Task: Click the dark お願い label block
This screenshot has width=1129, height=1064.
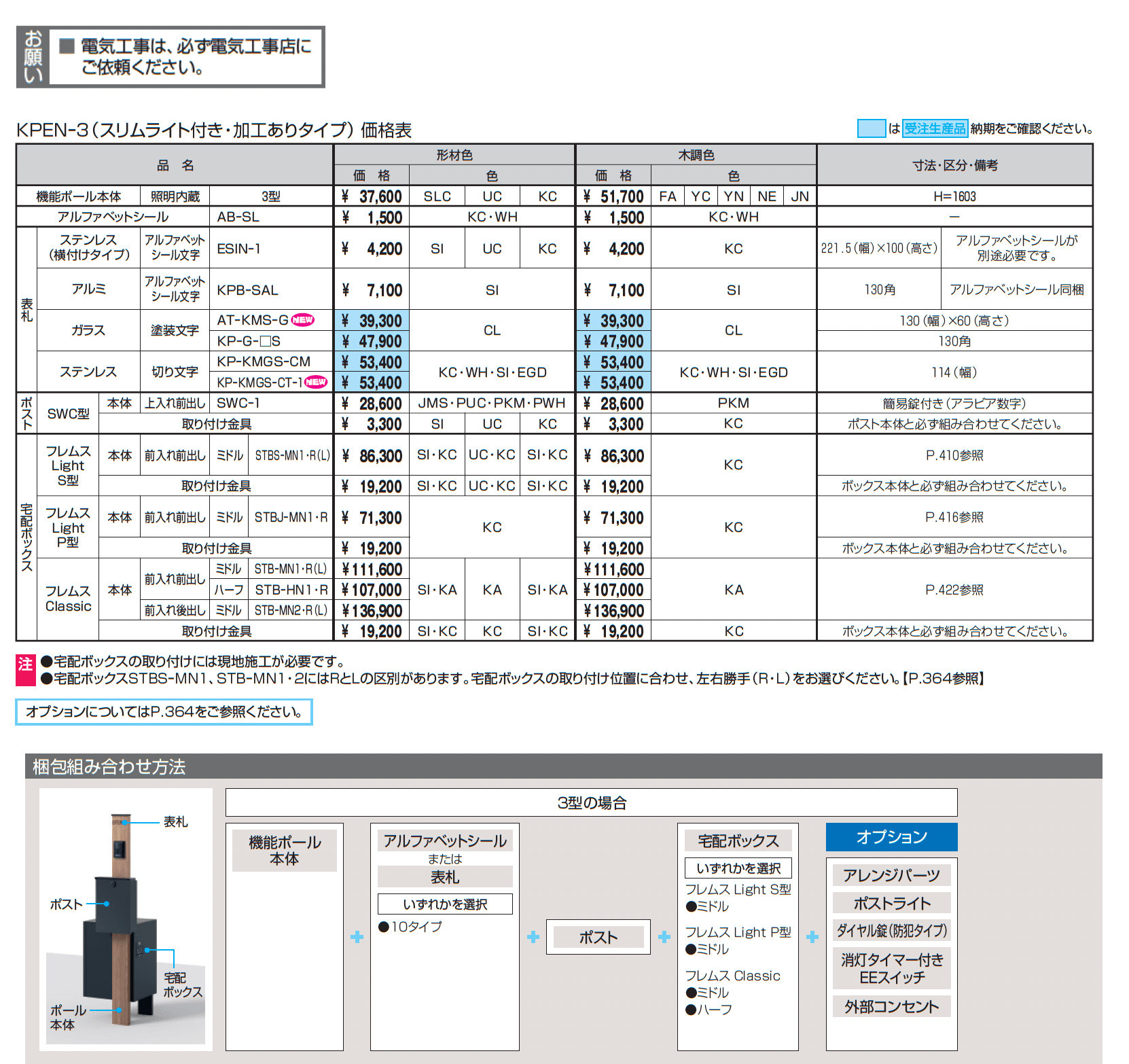Action: (33, 57)
